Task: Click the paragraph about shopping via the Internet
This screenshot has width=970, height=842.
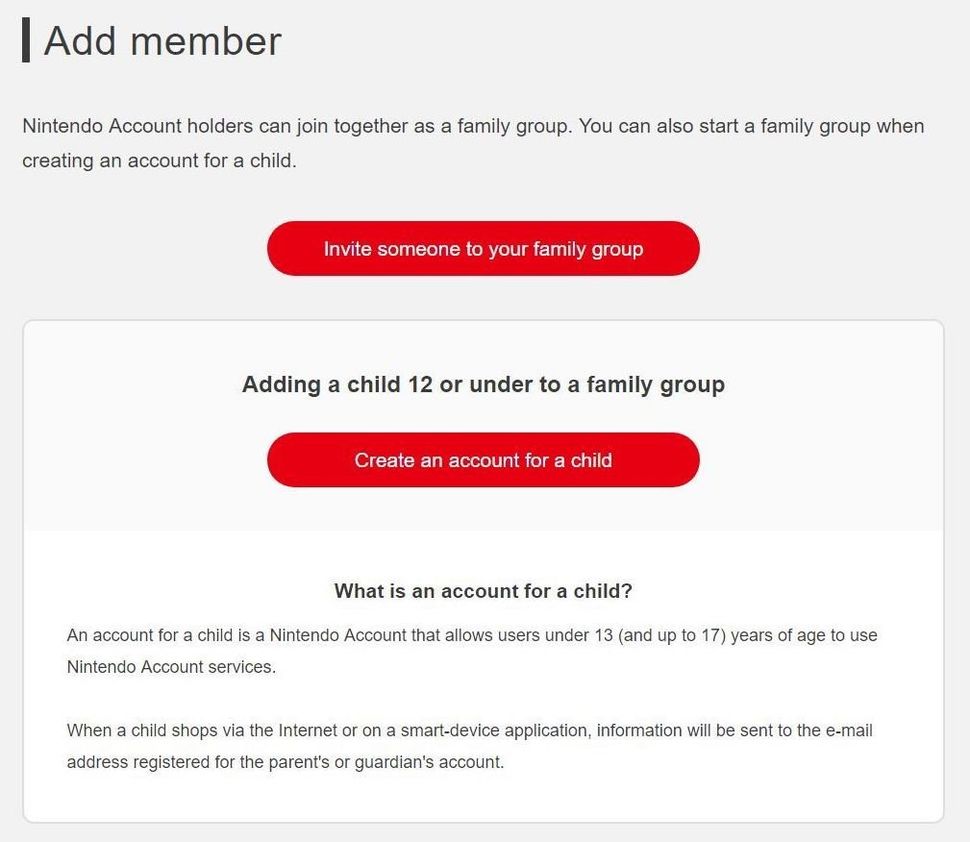Action: point(470,746)
